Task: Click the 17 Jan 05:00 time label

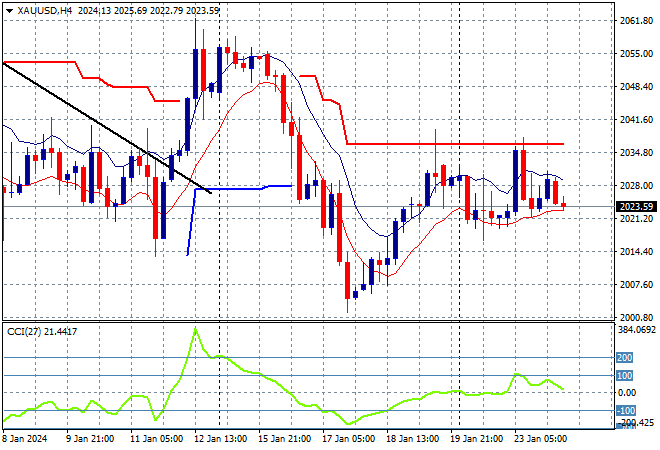Action: pyautogui.click(x=346, y=438)
